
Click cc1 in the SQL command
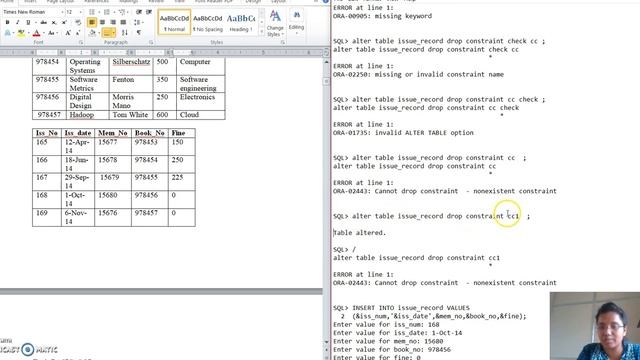pyautogui.click(x=513, y=216)
